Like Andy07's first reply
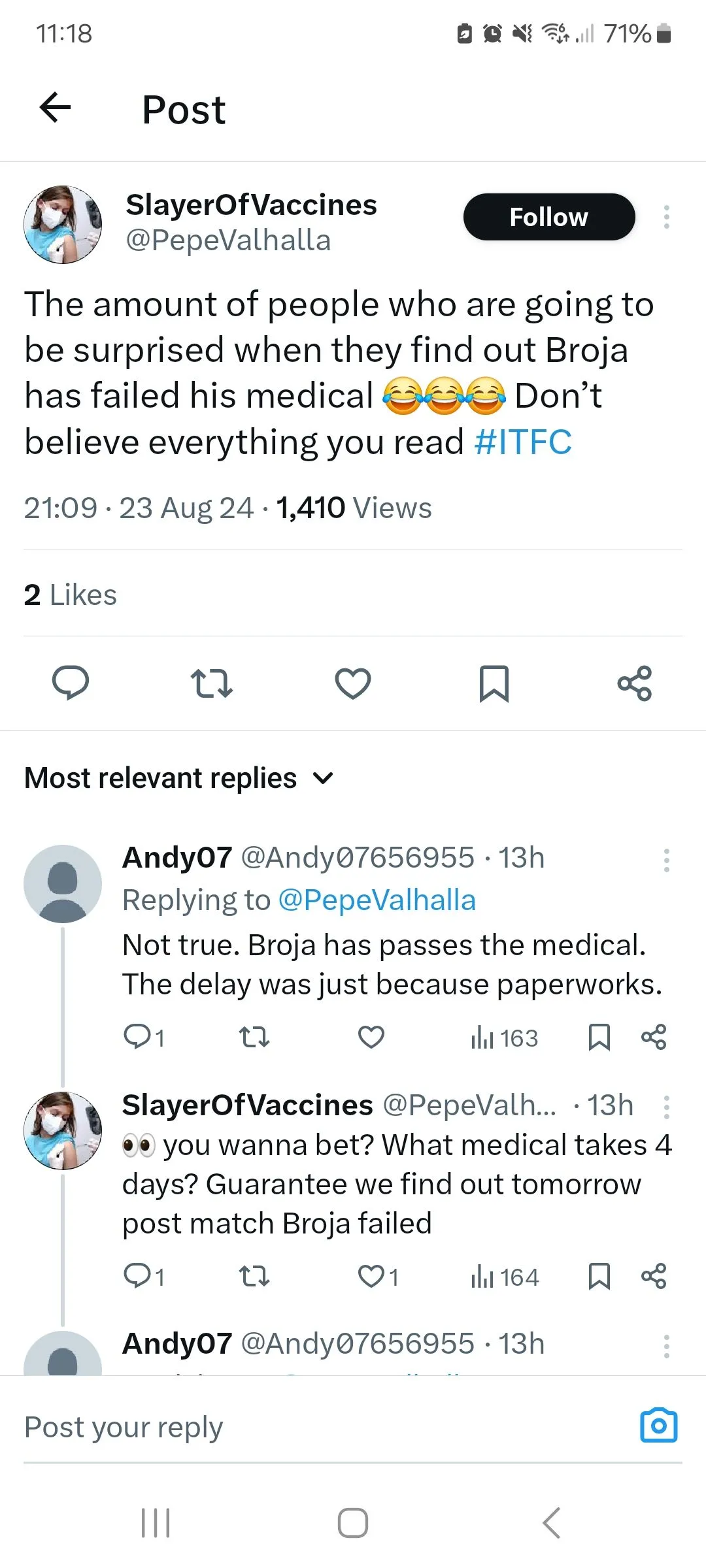706x1568 pixels. (371, 1037)
